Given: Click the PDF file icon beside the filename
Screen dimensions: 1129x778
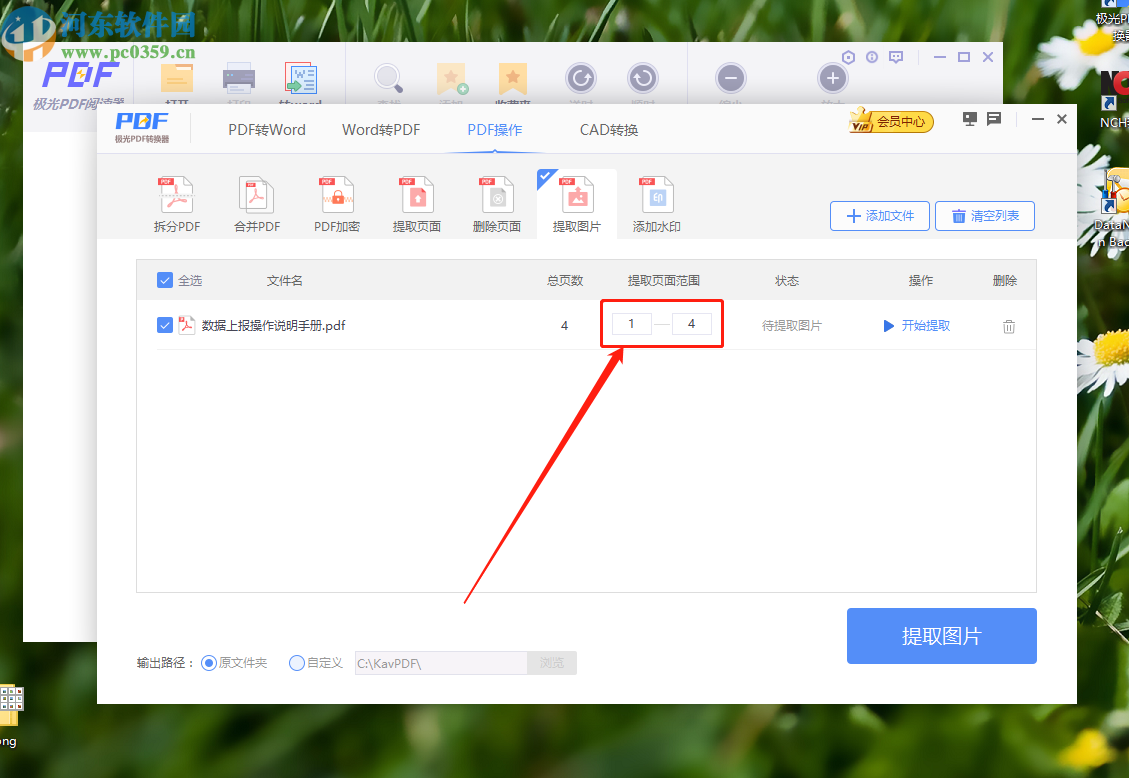Looking at the screenshot, I should click(x=186, y=324).
